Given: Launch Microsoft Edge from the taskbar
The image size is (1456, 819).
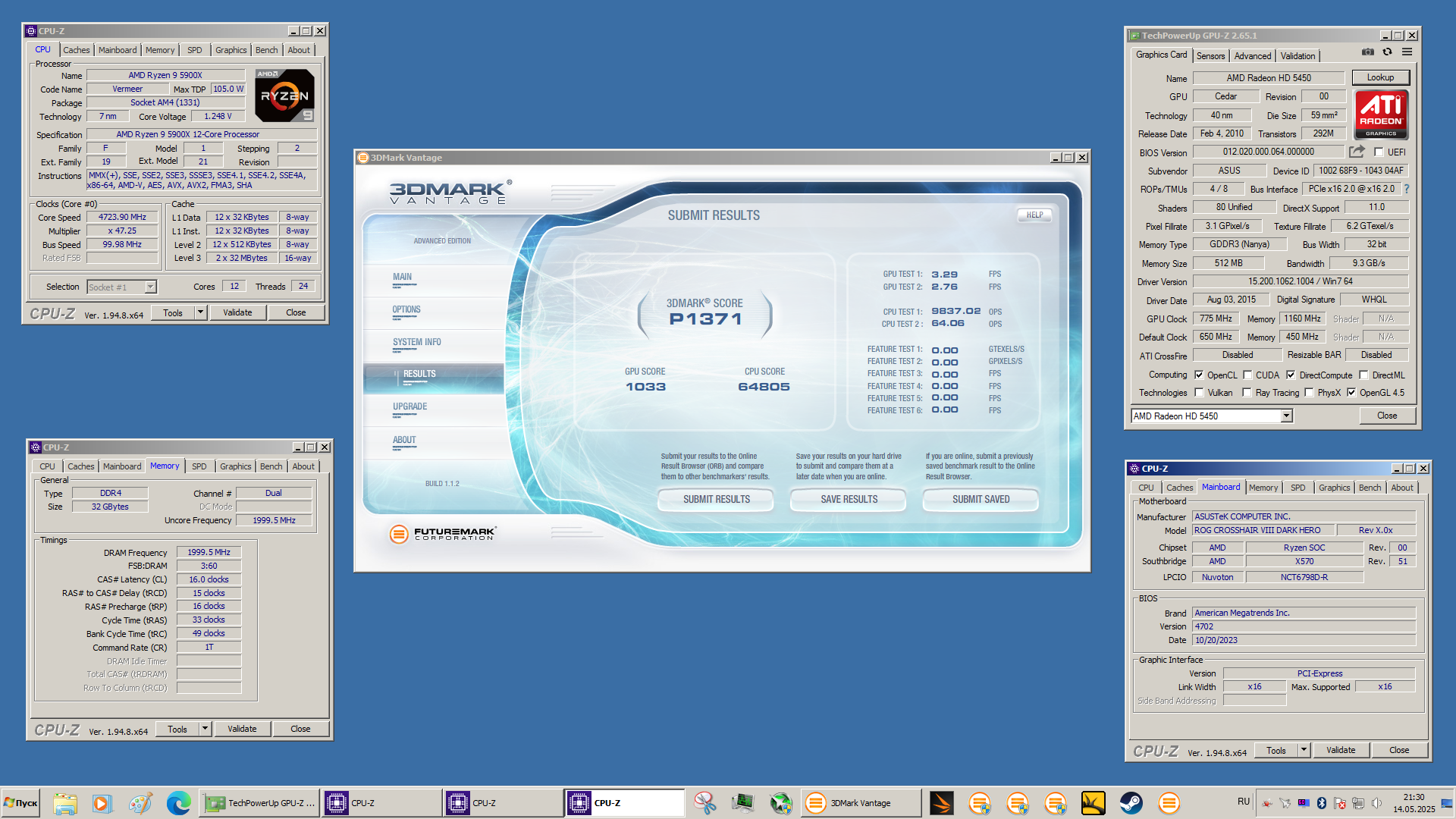Looking at the screenshot, I should pyautogui.click(x=178, y=803).
